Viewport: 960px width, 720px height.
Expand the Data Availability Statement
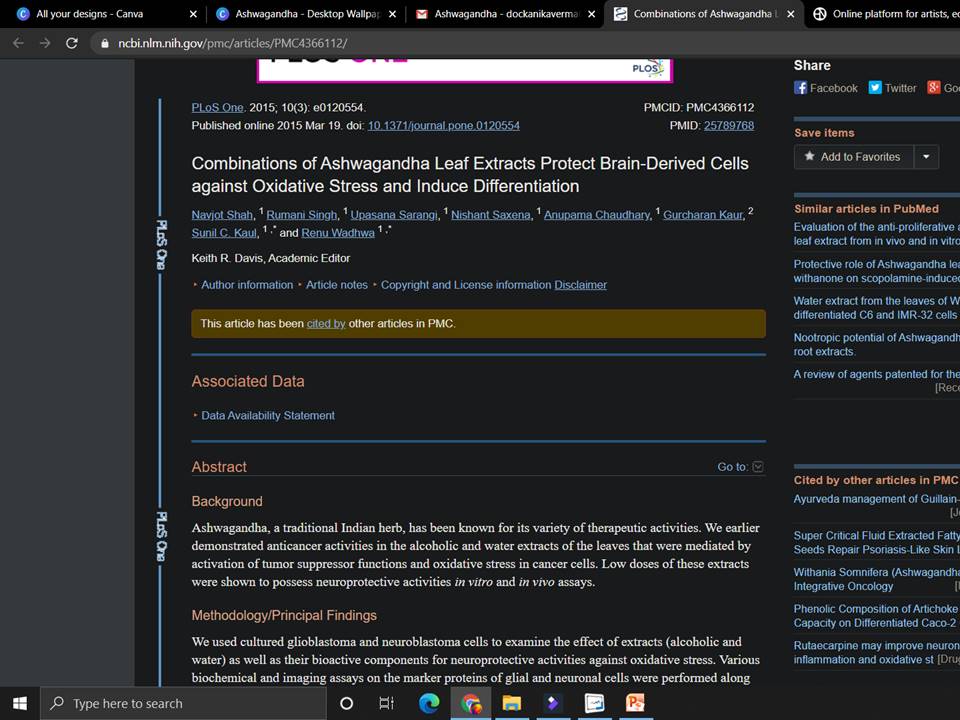267,415
